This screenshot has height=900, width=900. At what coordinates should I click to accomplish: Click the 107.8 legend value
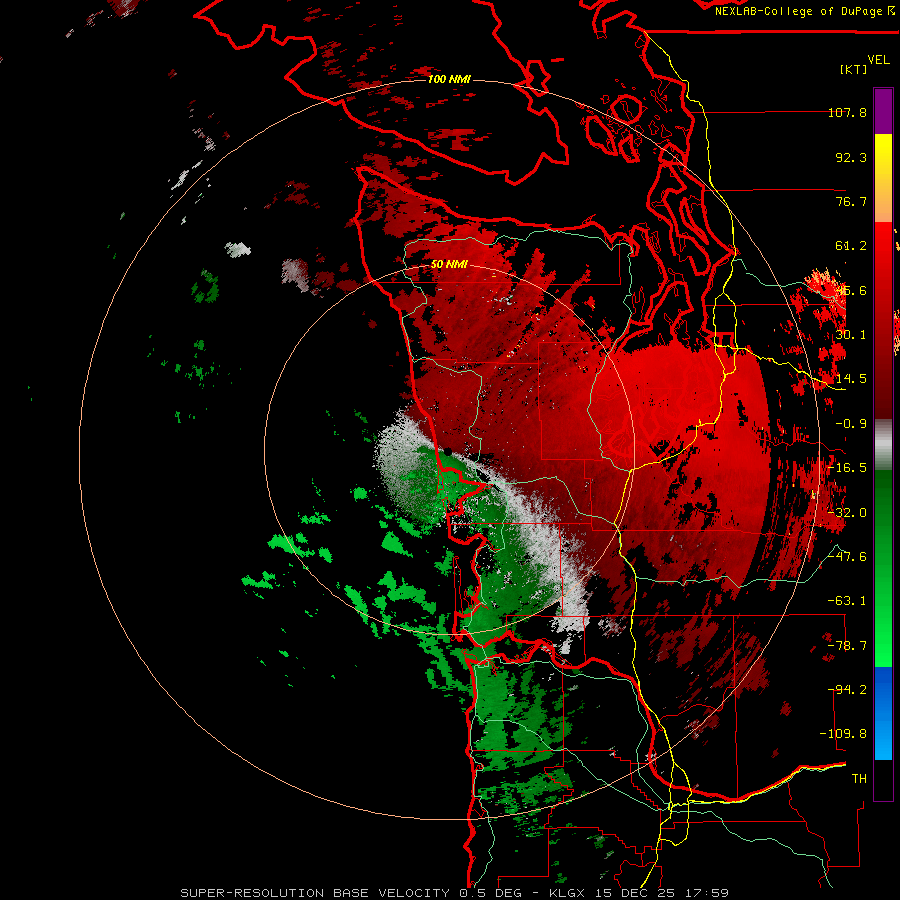tap(847, 112)
